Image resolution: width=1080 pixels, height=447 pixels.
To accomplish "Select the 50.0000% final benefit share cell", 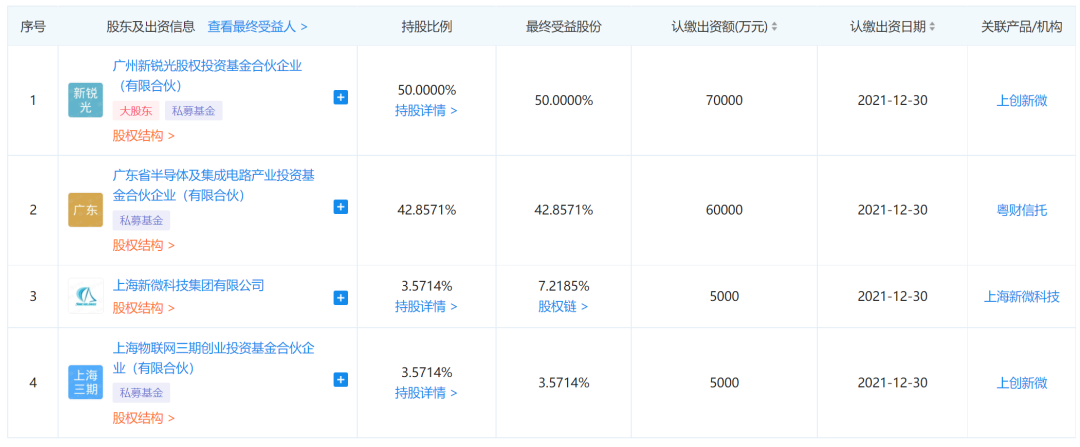I will [563, 101].
